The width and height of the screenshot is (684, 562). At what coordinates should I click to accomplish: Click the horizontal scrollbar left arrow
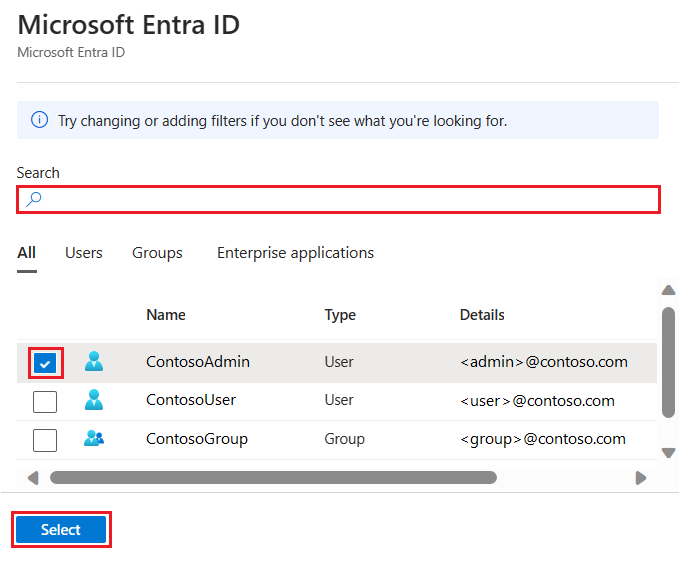point(32,478)
